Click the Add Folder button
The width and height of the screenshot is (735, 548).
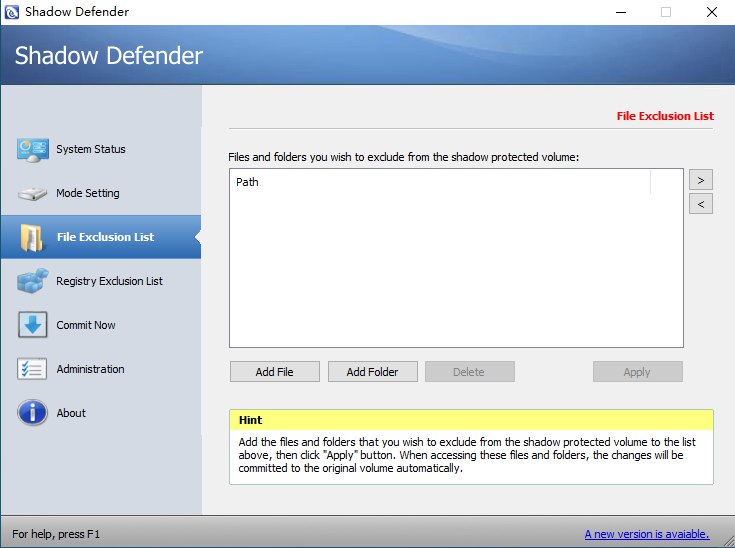point(373,372)
